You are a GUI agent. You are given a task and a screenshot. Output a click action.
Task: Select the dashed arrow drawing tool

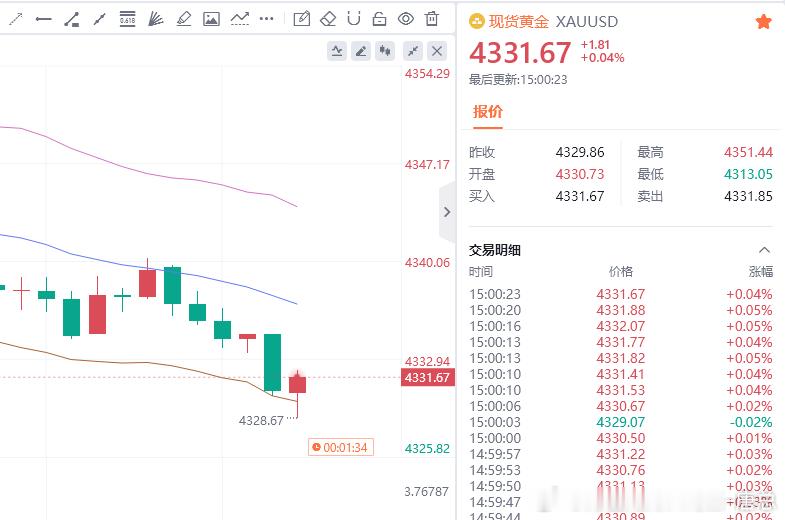point(16,20)
